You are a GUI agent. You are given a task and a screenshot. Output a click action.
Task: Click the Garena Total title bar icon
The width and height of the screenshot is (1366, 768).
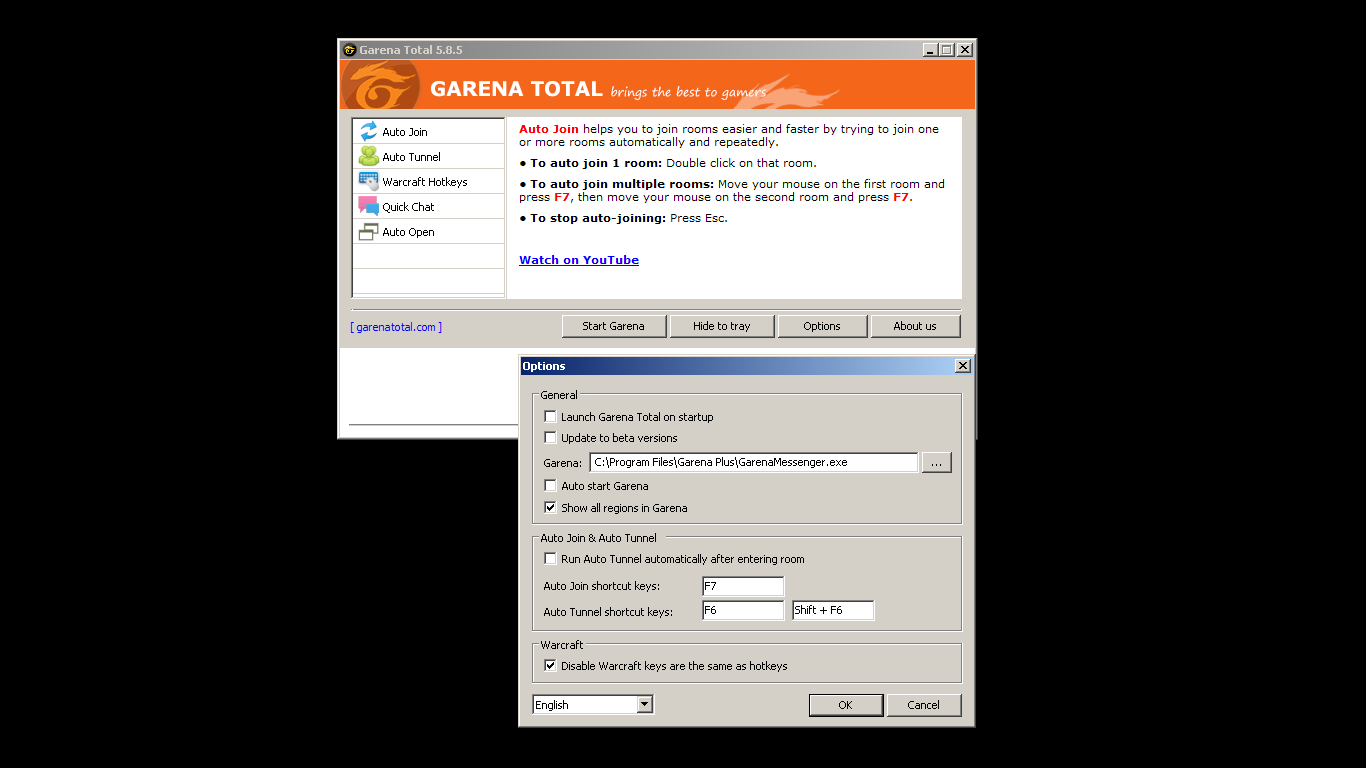point(349,50)
